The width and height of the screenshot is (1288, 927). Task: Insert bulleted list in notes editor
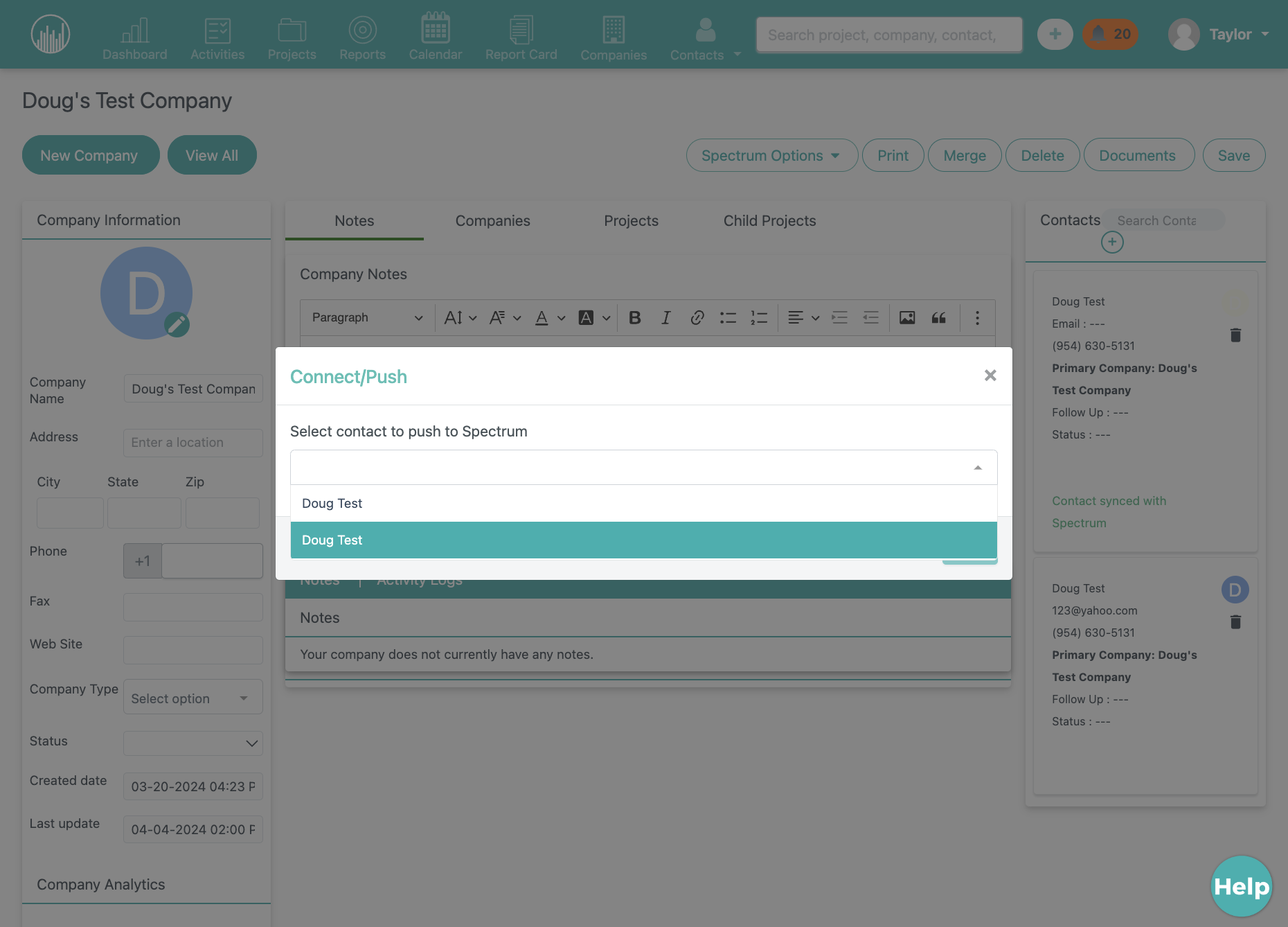pyautogui.click(x=728, y=317)
